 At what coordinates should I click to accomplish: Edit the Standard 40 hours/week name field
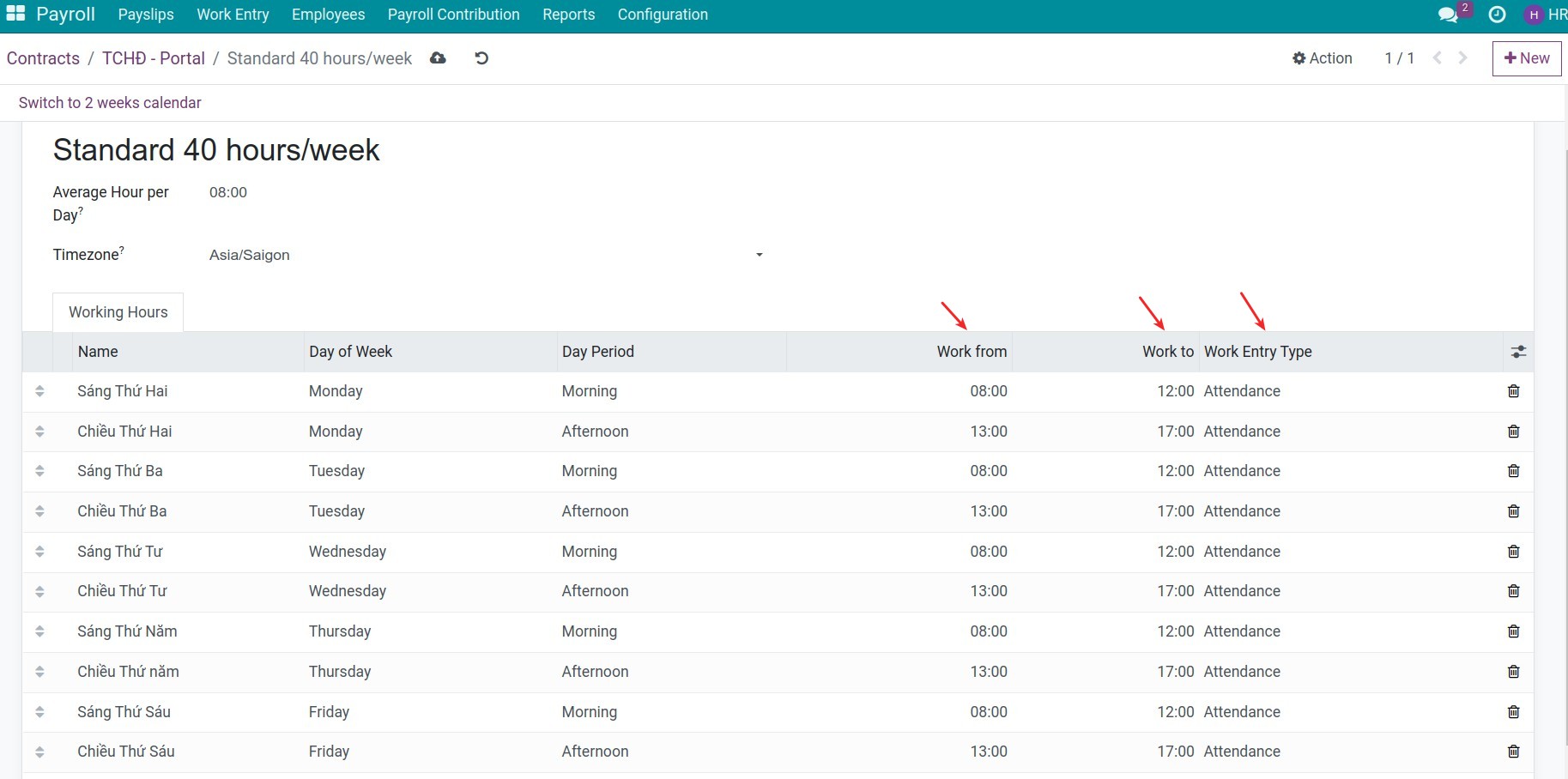click(216, 150)
